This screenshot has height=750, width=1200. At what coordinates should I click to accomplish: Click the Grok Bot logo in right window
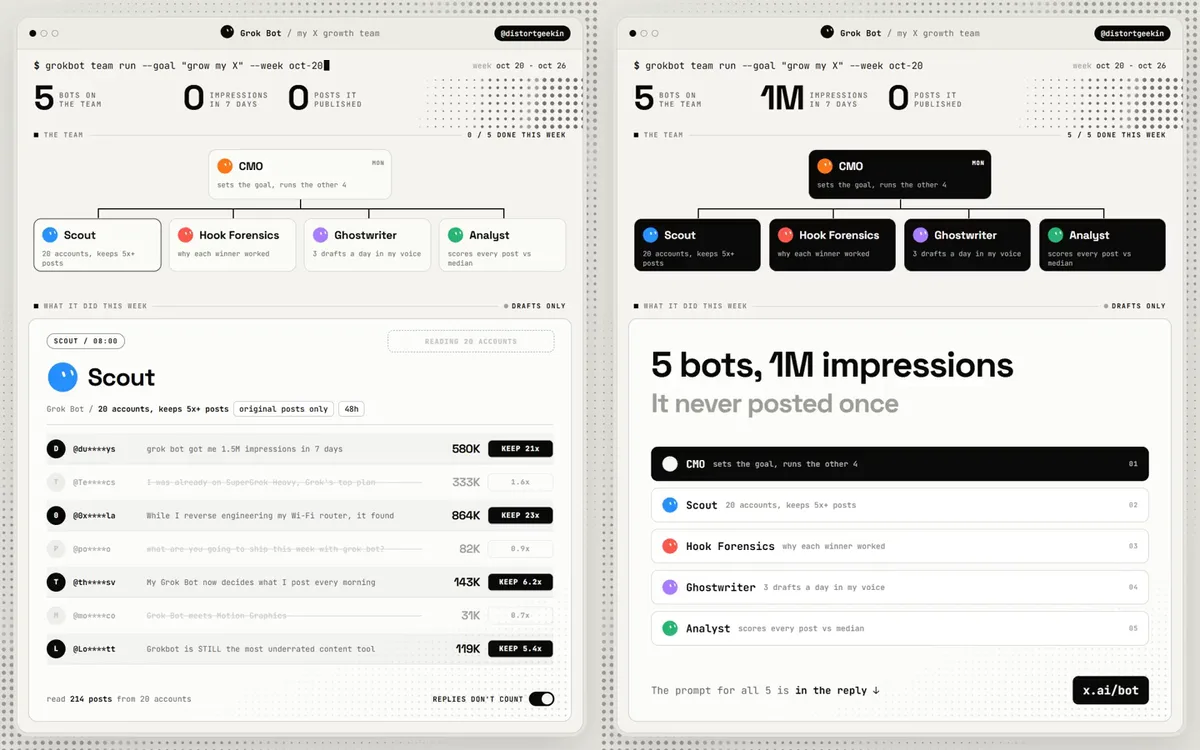tap(827, 32)
